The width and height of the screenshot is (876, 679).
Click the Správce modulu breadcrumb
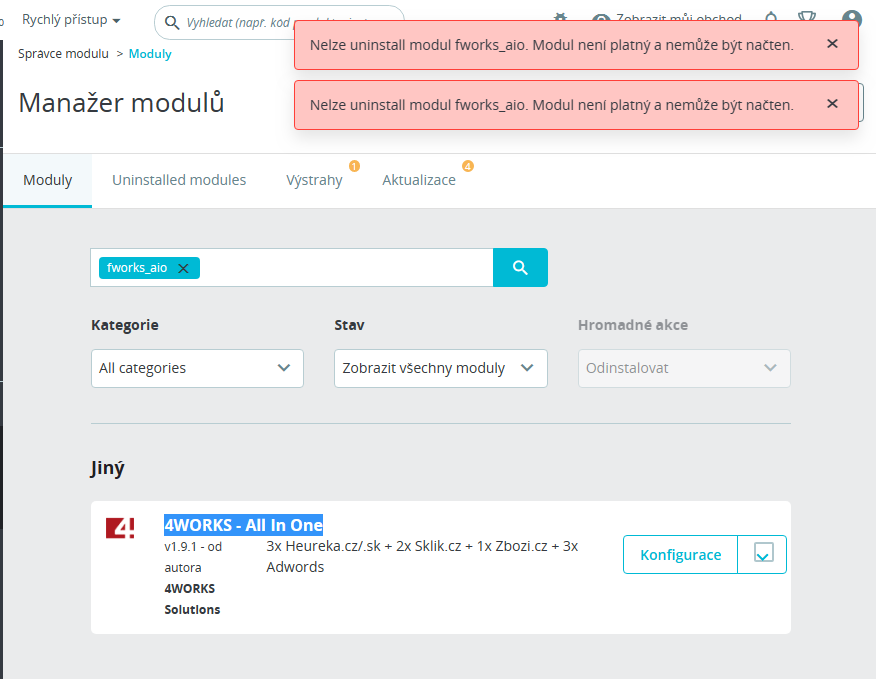(x=63, y=54)
